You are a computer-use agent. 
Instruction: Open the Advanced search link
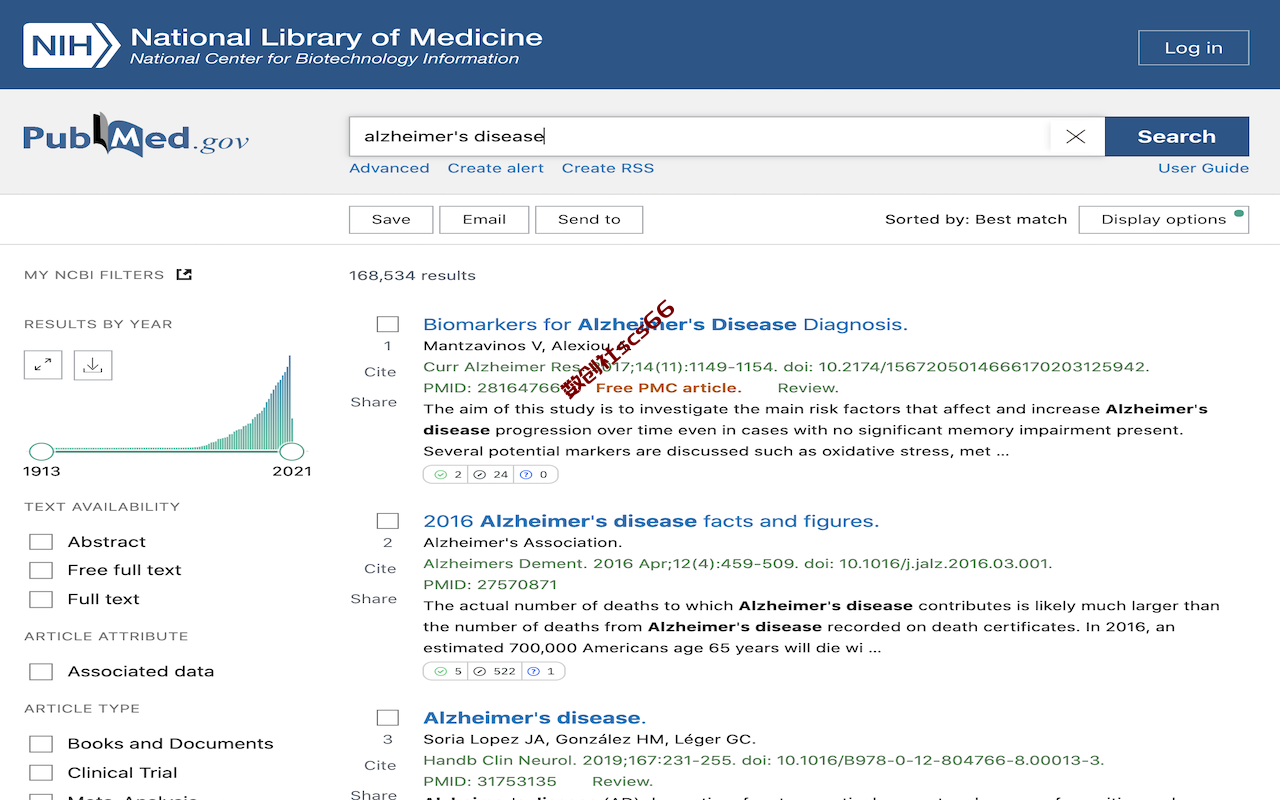(389, 168)
